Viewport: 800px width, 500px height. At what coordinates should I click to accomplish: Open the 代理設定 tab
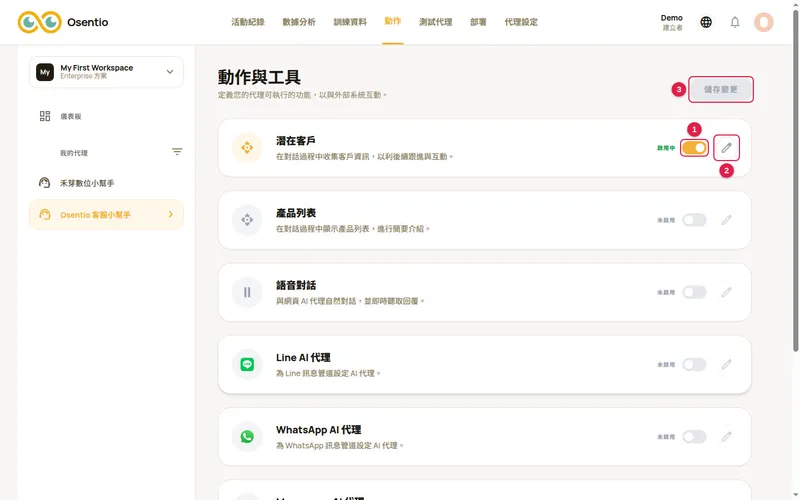521,22
